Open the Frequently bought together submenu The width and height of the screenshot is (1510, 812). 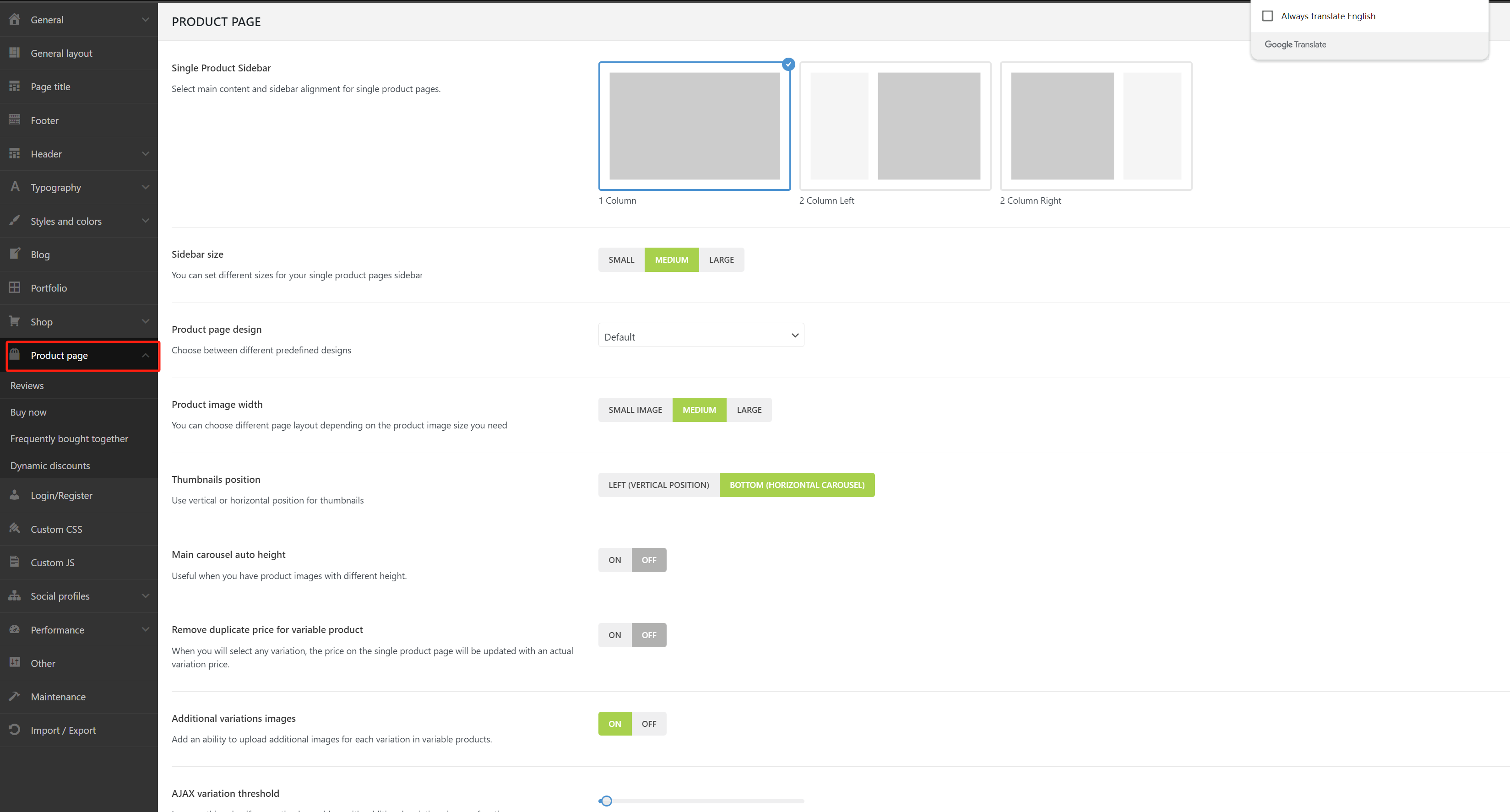(69, 439)
